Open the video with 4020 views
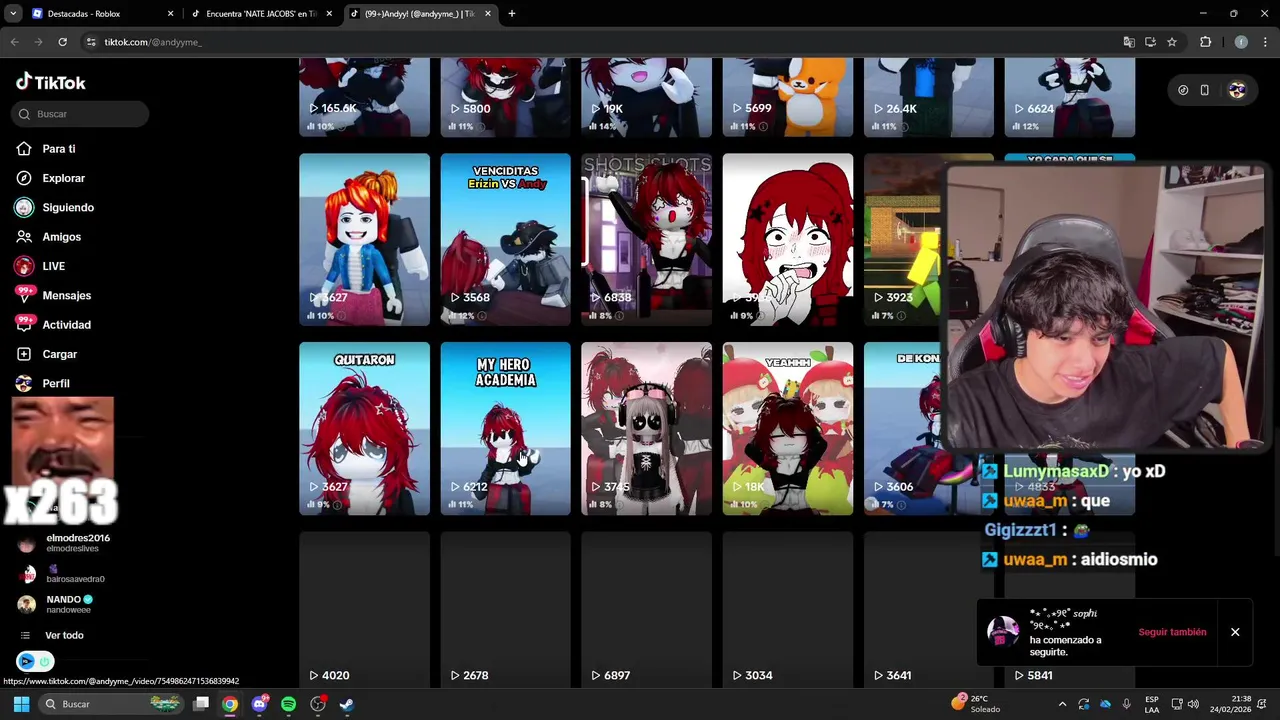 364,609
